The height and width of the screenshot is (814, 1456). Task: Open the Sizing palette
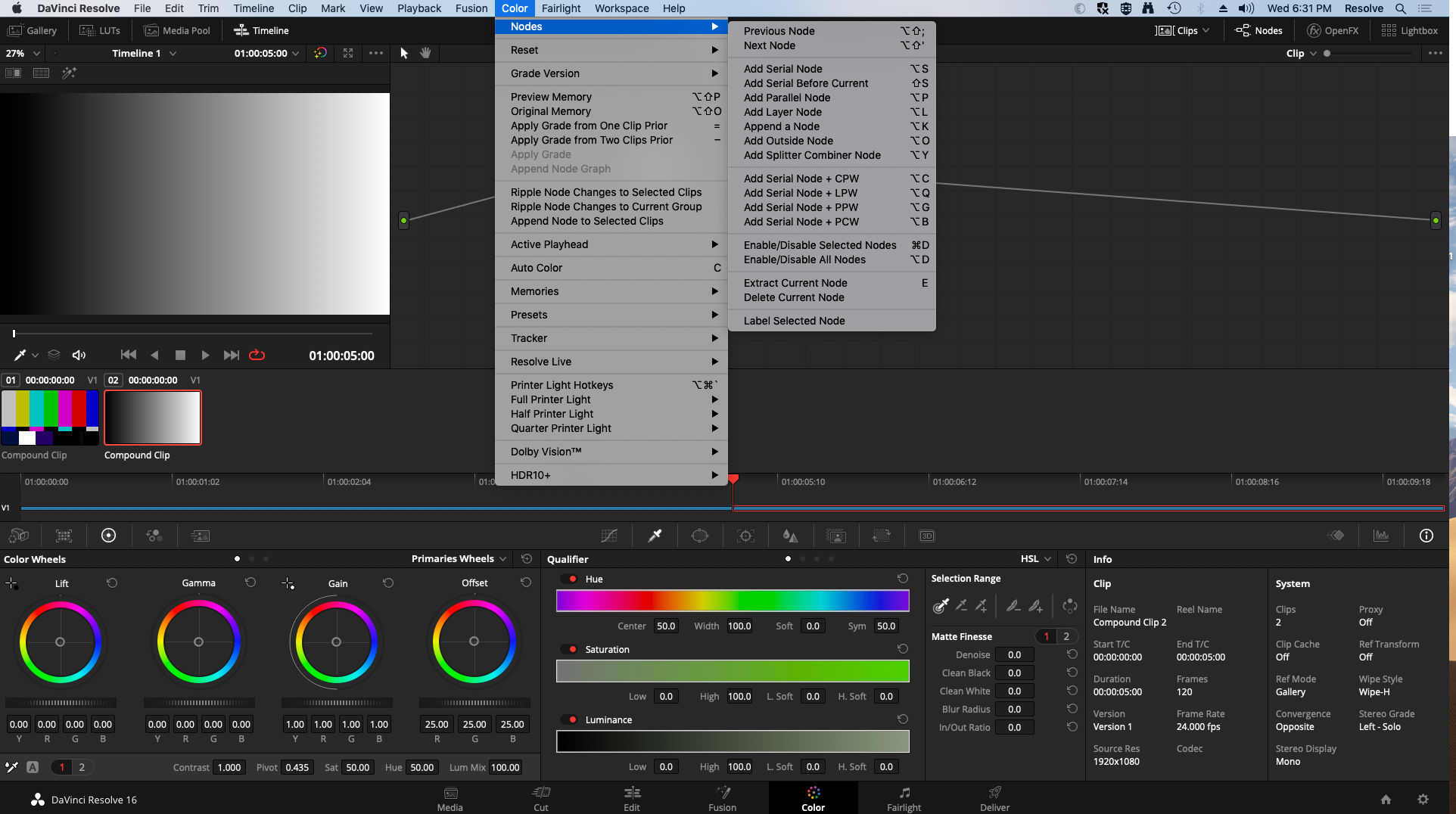pos(882,536)
